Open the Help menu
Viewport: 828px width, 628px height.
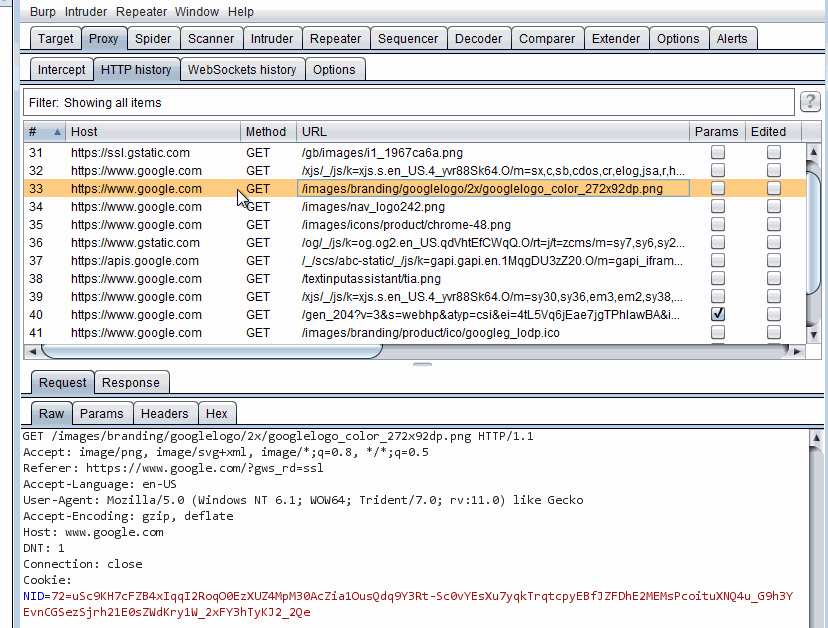point(241,12)
